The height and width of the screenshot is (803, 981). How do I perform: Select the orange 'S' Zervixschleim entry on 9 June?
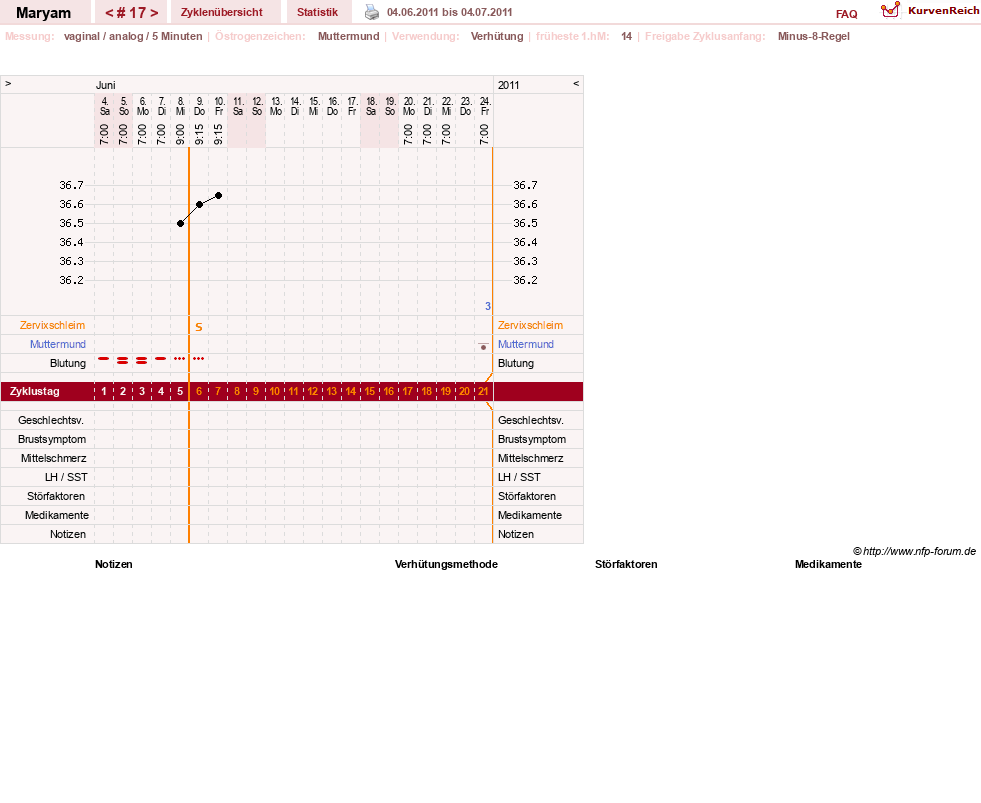click(199, 327)
